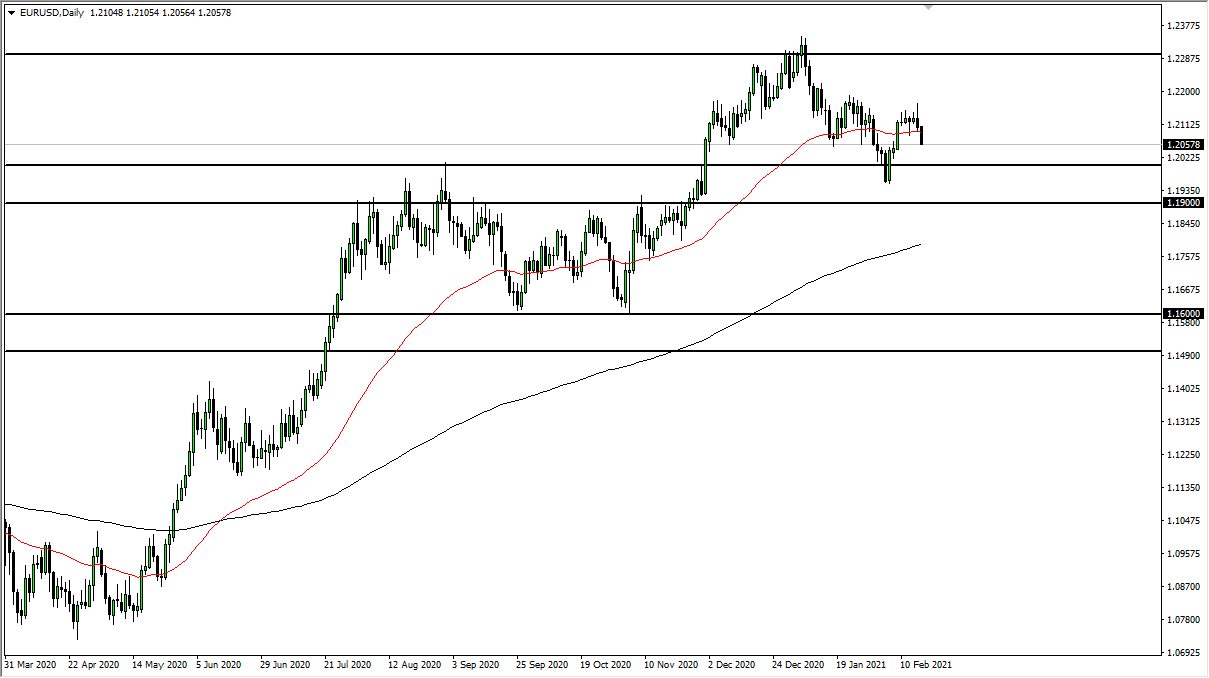Click the 1.22875 price axis label
The image size is (1209, 678).
pos(1184,59)
